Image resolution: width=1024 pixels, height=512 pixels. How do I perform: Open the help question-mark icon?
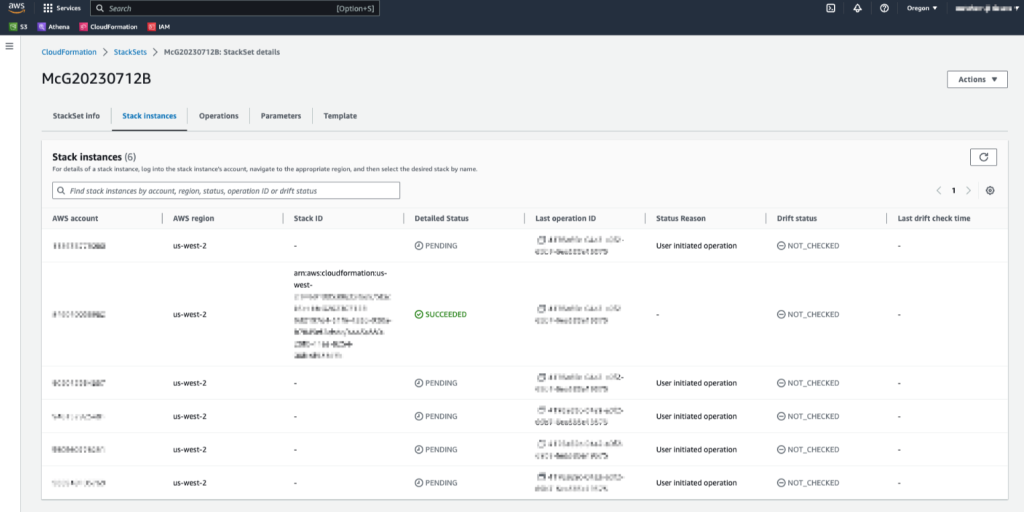[x=884, y=8]
